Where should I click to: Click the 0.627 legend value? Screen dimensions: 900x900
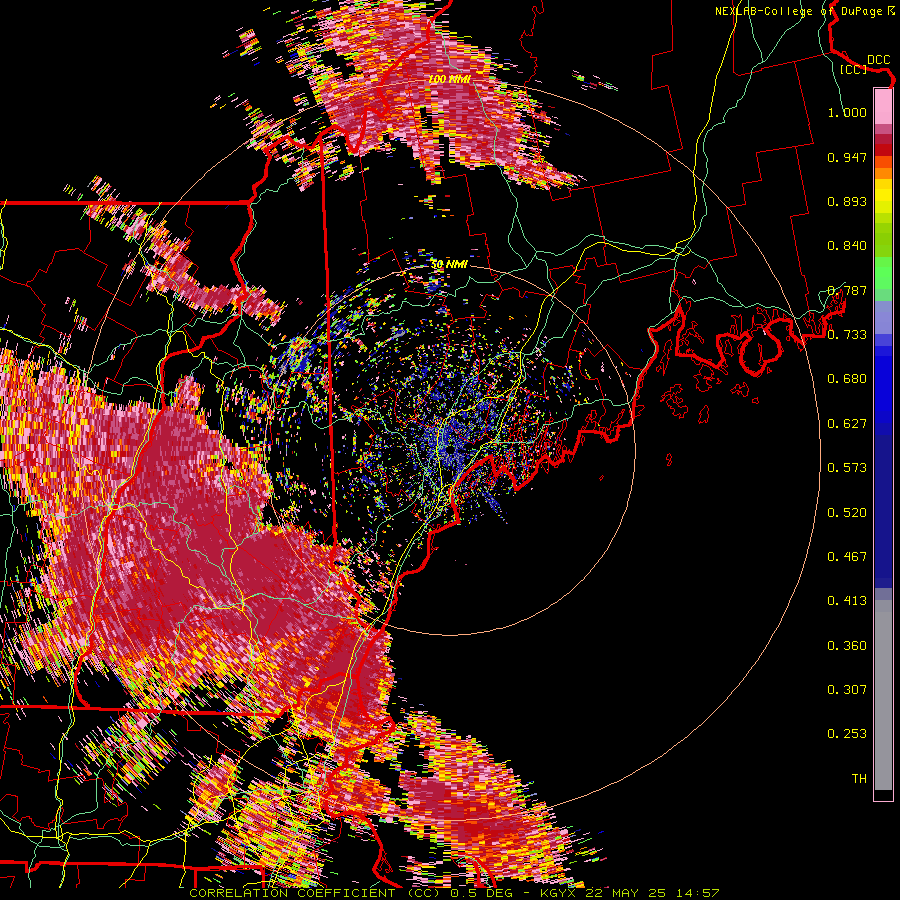847,424
